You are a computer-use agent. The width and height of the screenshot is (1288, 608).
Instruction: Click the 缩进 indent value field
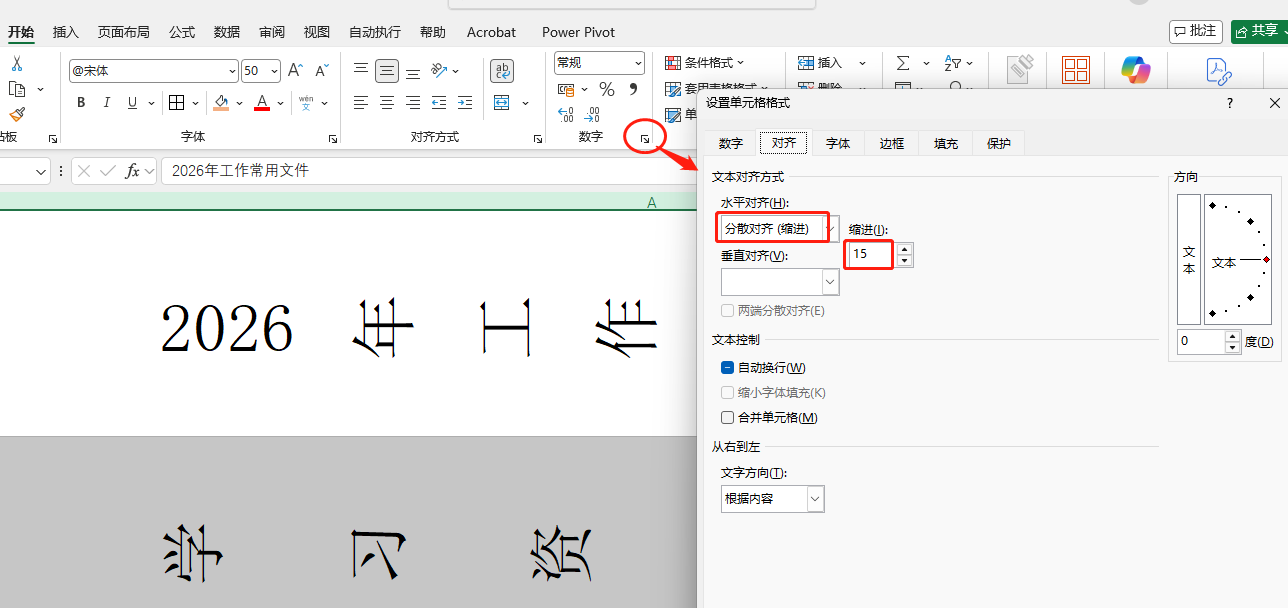click(x=870, y=255)
